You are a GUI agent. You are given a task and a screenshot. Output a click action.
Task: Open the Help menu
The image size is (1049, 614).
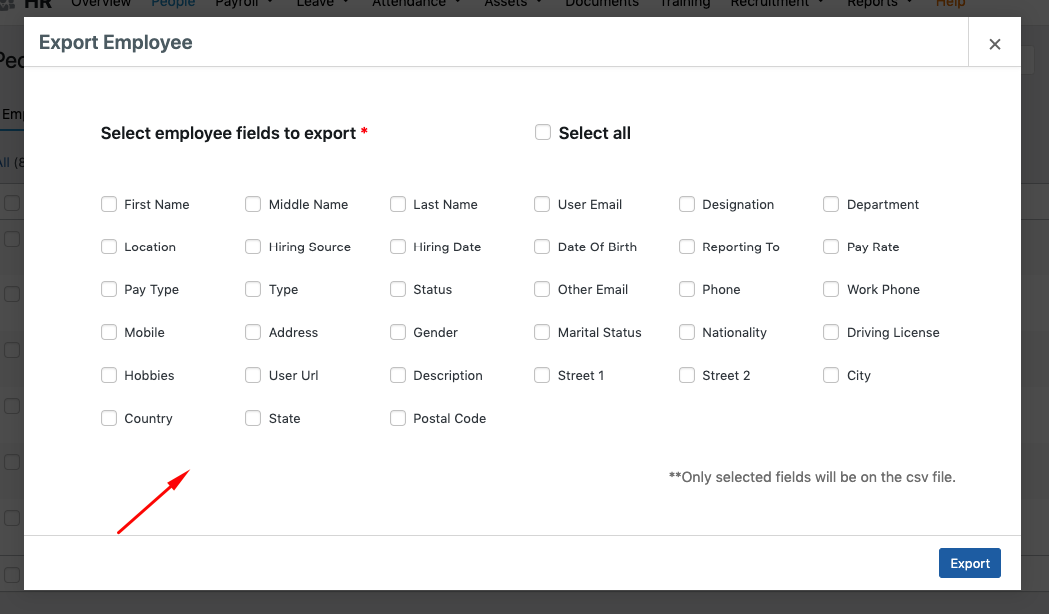[x=949, y=4]
